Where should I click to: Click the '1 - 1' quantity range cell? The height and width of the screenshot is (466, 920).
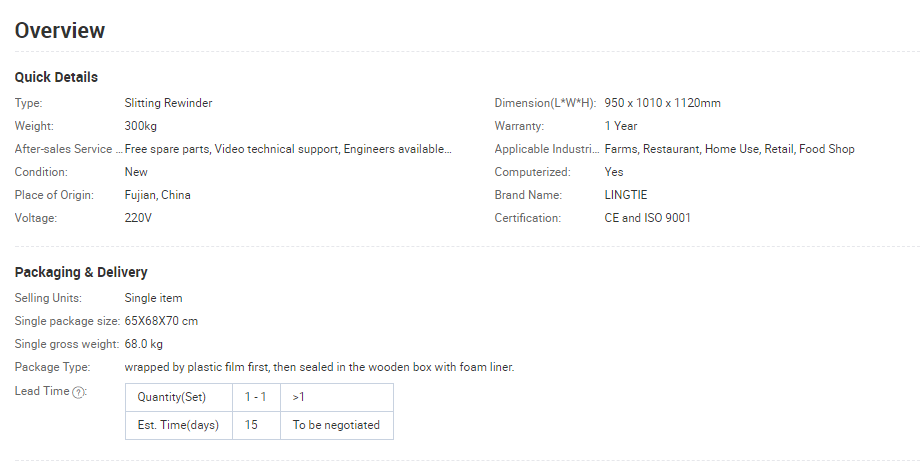[x=256, y=397]
